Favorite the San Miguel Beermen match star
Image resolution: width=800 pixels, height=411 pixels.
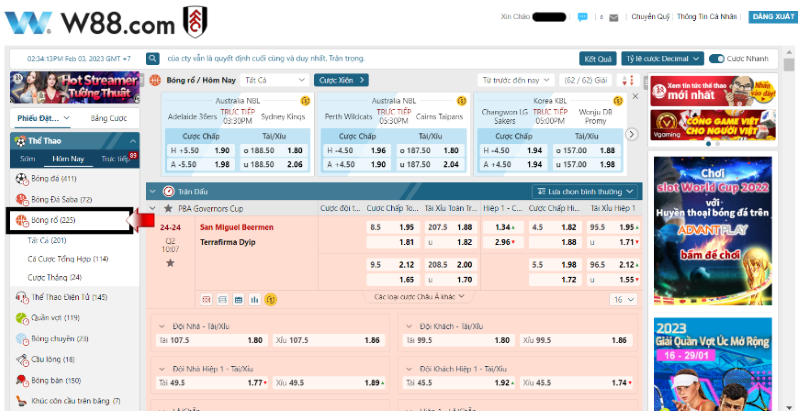(170, 263)
